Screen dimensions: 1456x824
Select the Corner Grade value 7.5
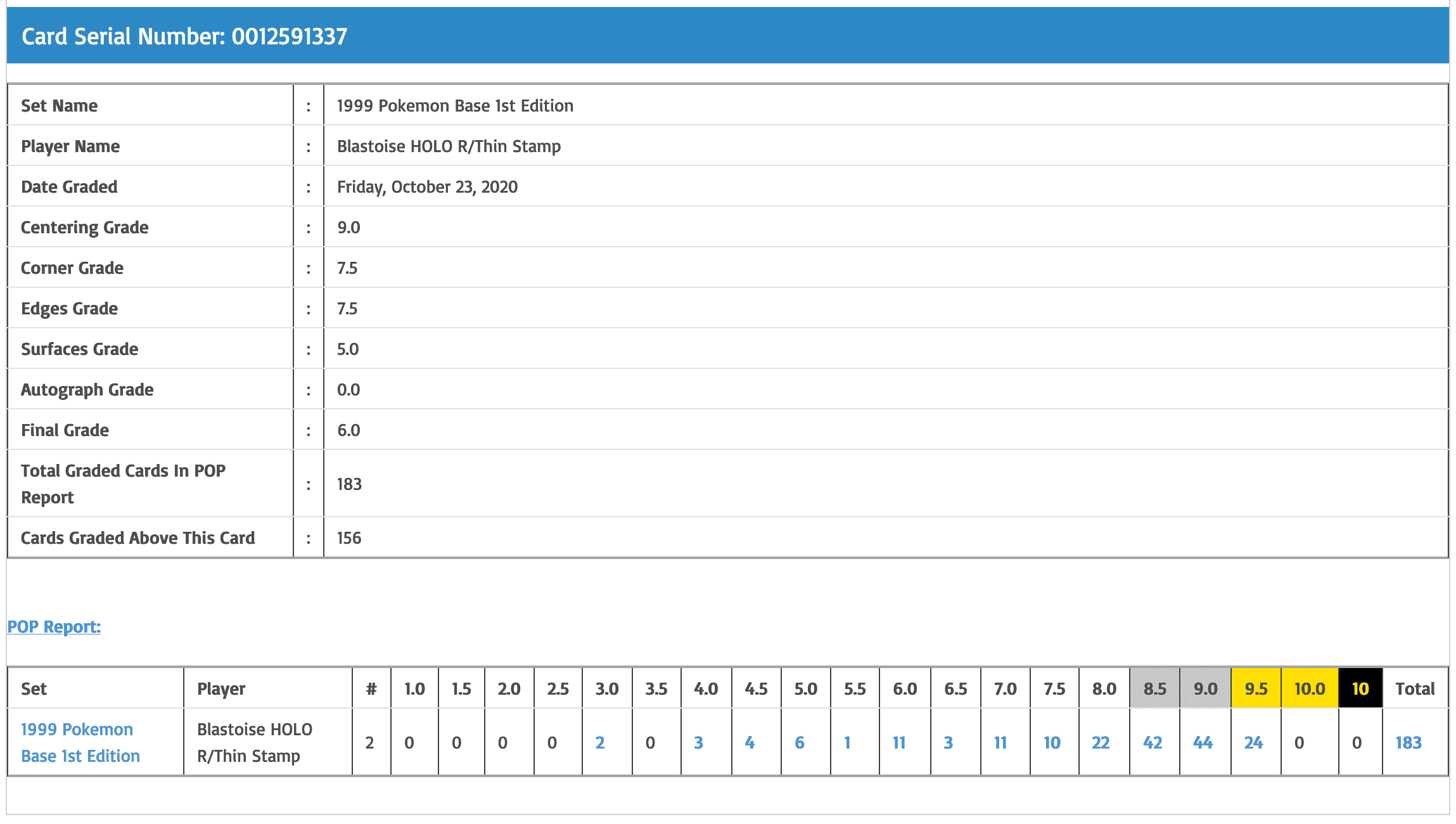click(x=347, y=267)
